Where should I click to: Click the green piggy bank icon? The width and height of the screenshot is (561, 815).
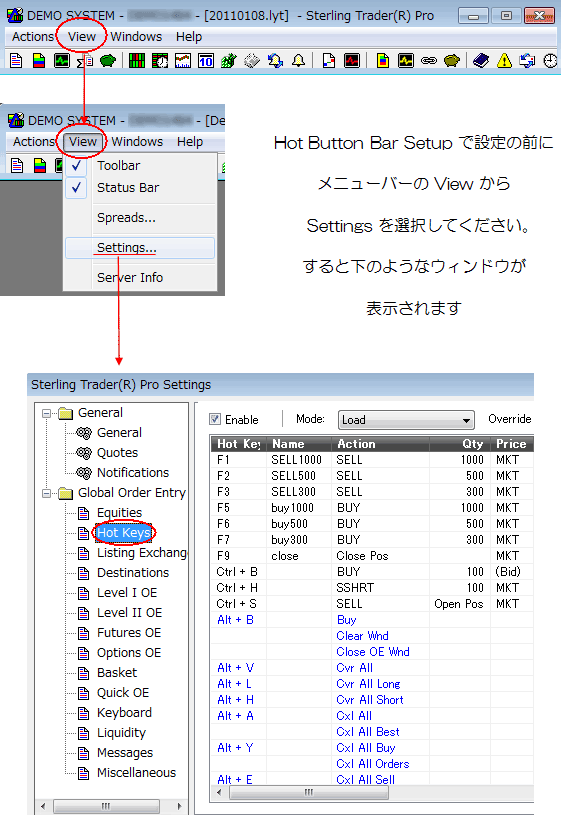click(x=108, y=60)
